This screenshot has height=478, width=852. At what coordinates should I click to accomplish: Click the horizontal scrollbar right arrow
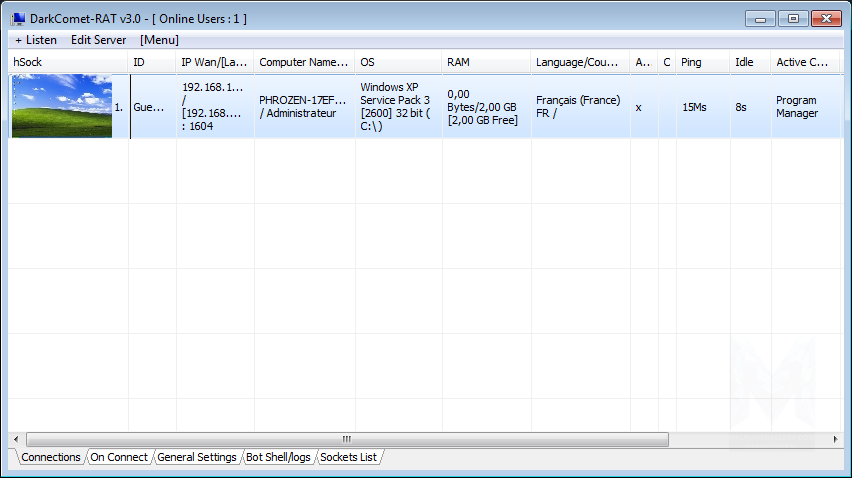tap(836, 439)
